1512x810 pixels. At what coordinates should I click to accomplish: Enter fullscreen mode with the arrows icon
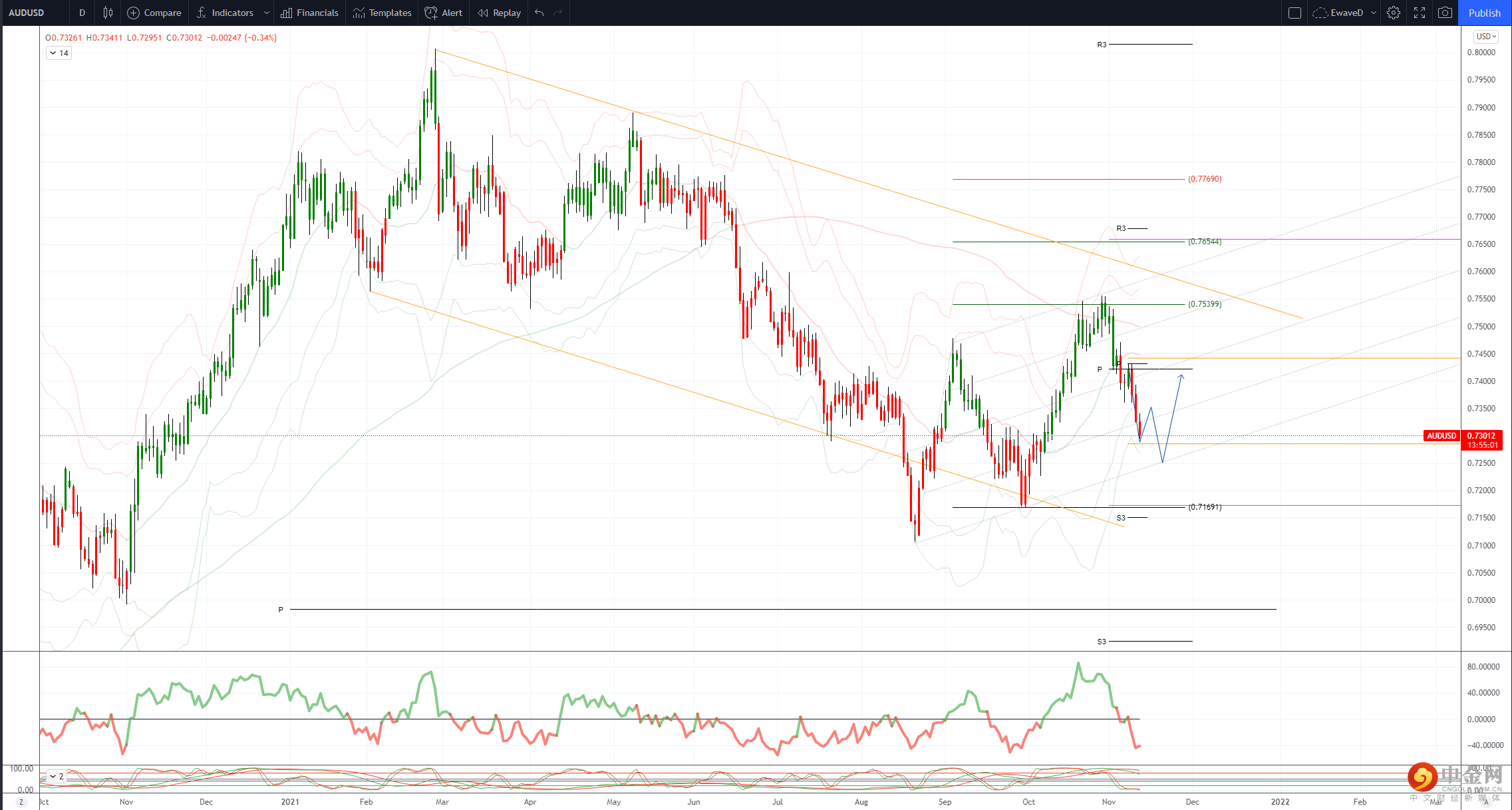[1420, 13]
